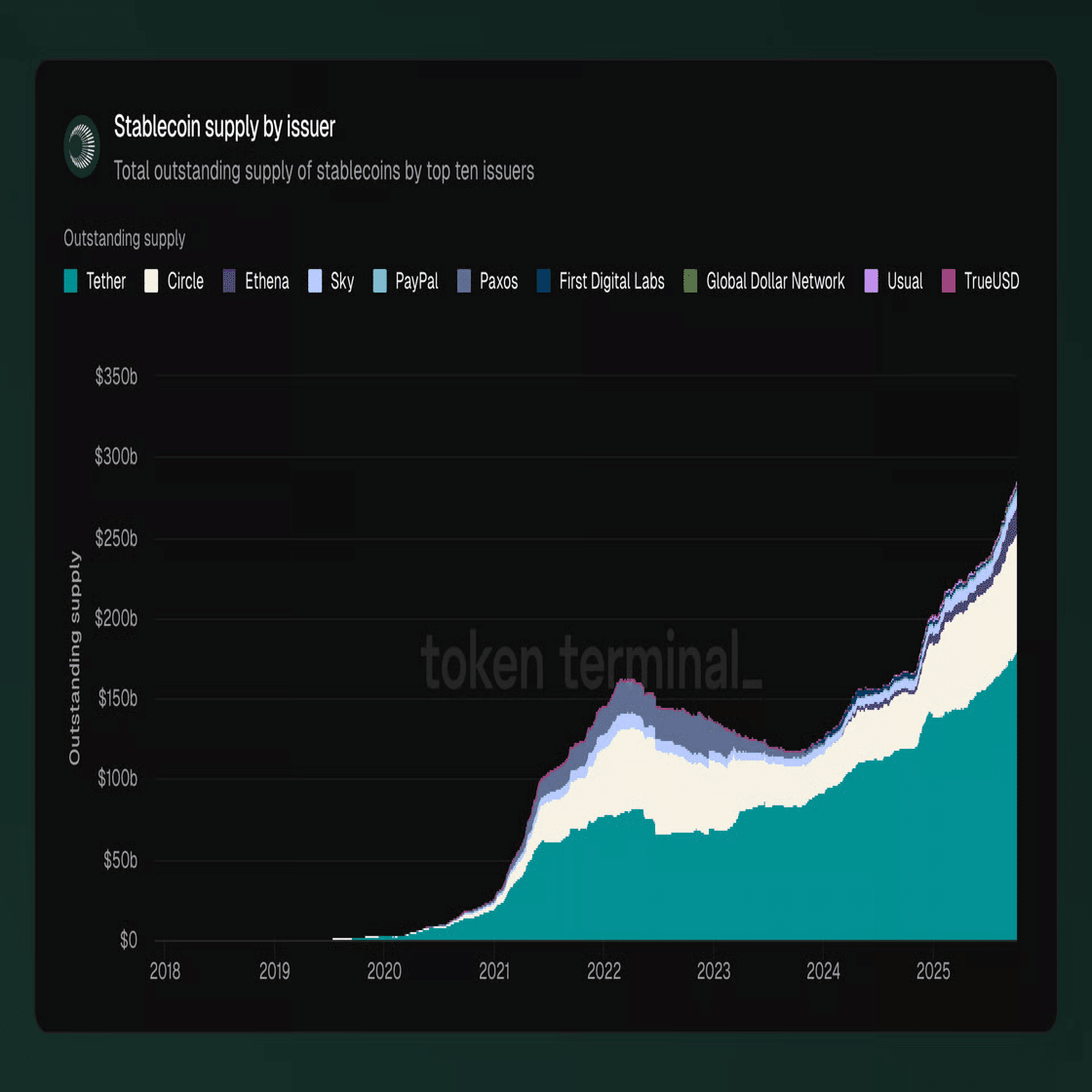Click the Sky legend swatch
The height and width of the screenshot is (1092, 1092).
pyautogui.click(x=315, y=282)
